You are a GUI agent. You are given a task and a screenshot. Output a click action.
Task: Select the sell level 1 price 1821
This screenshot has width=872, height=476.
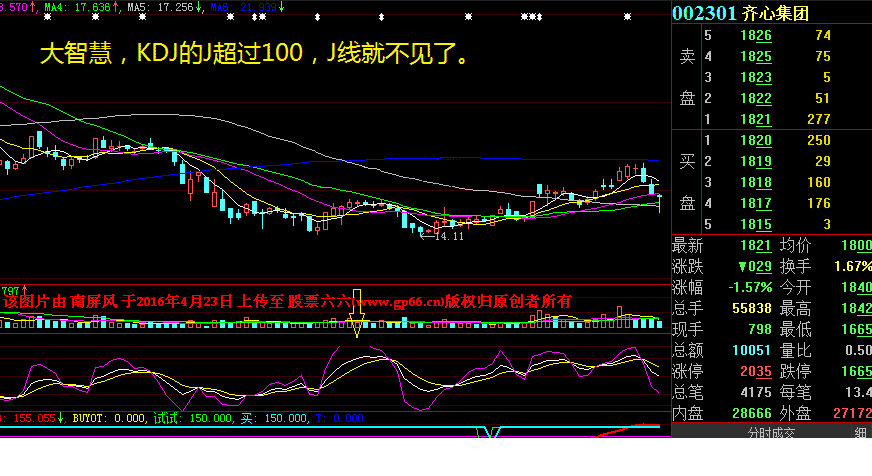pos(755,119)
